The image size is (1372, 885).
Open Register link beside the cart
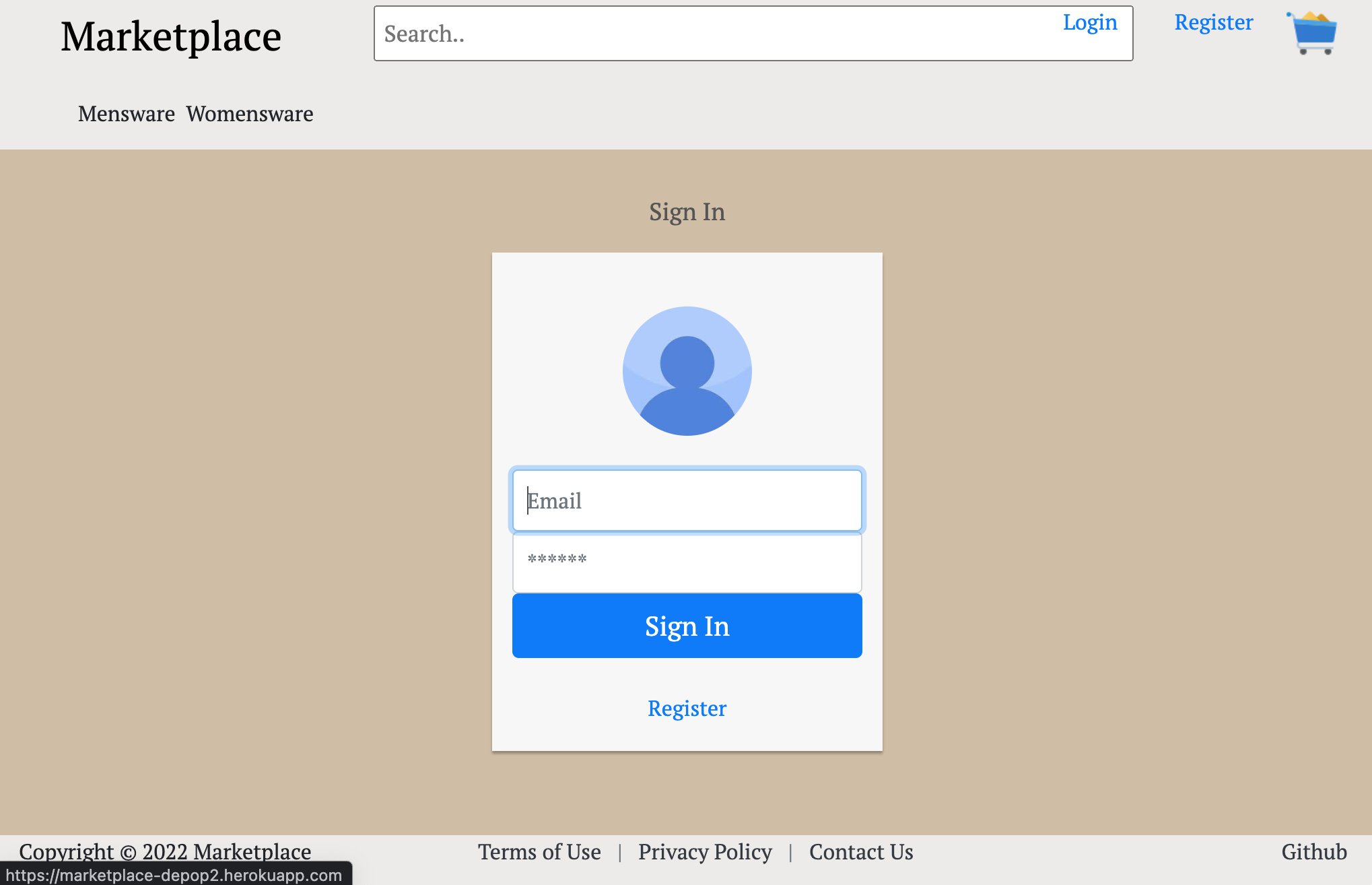click(1213, 22)
